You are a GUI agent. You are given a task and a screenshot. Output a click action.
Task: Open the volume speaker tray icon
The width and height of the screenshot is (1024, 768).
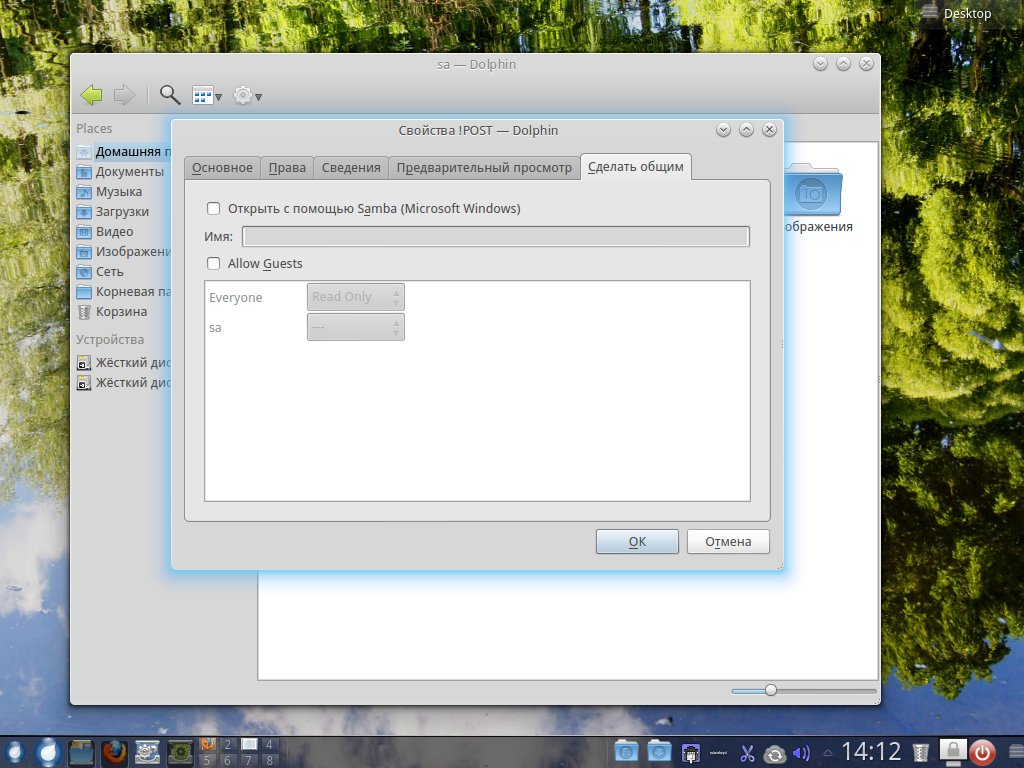tap(801, 754)
